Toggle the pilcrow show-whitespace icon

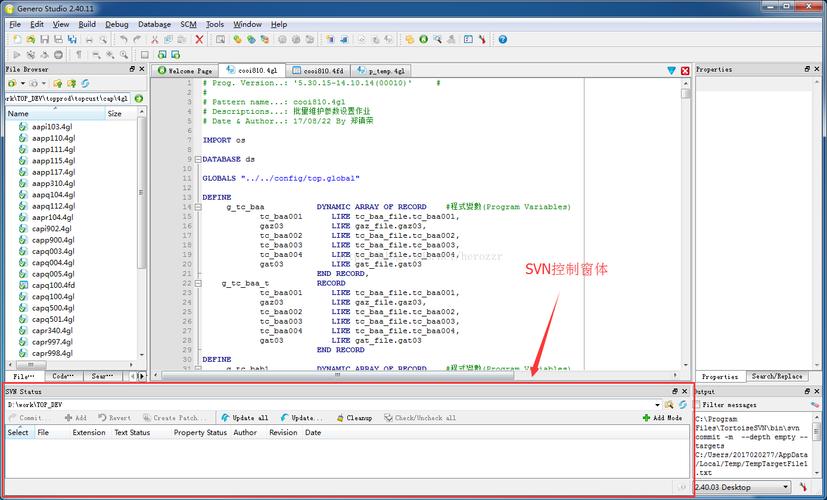click(79, 55)
